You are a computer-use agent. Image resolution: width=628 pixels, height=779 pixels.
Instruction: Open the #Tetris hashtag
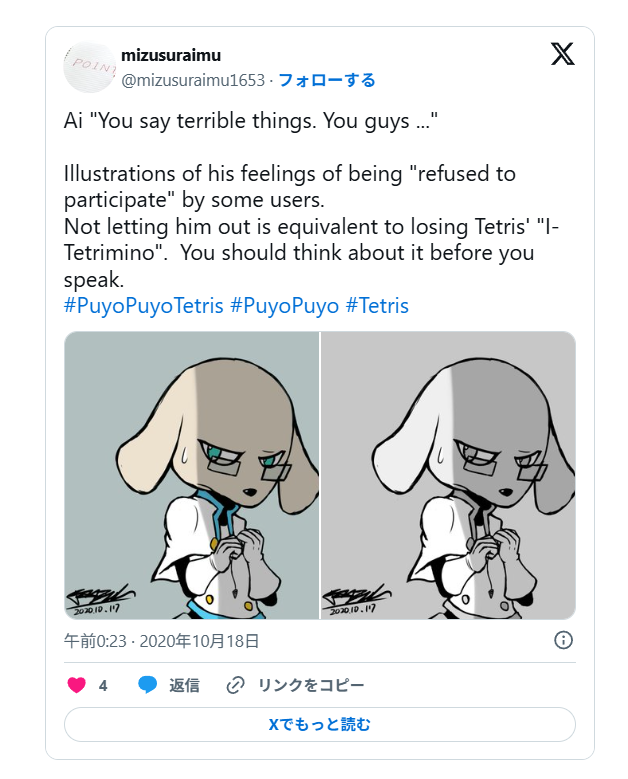tap(377, 305)
